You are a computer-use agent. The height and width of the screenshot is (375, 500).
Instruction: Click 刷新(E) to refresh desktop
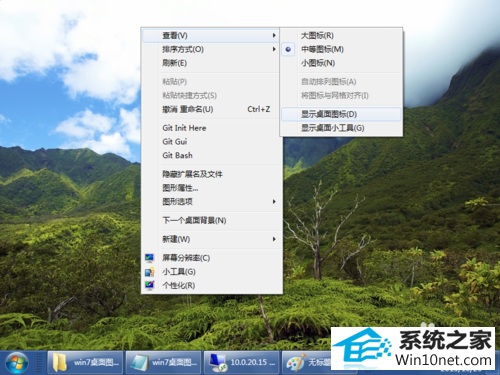pyautogui.click(x=212, y=63)
